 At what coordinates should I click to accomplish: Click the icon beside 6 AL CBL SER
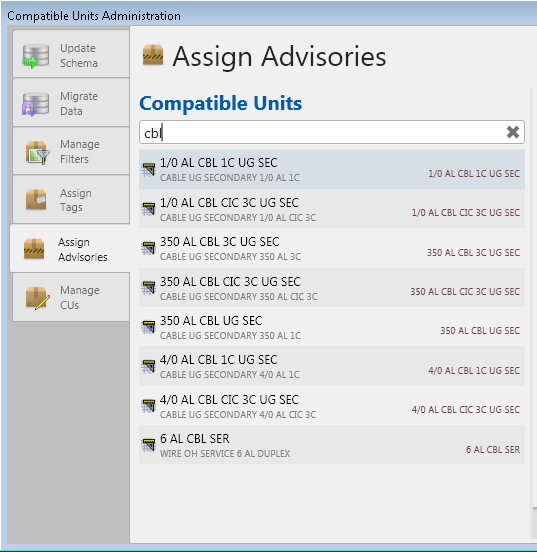point(149,445)
